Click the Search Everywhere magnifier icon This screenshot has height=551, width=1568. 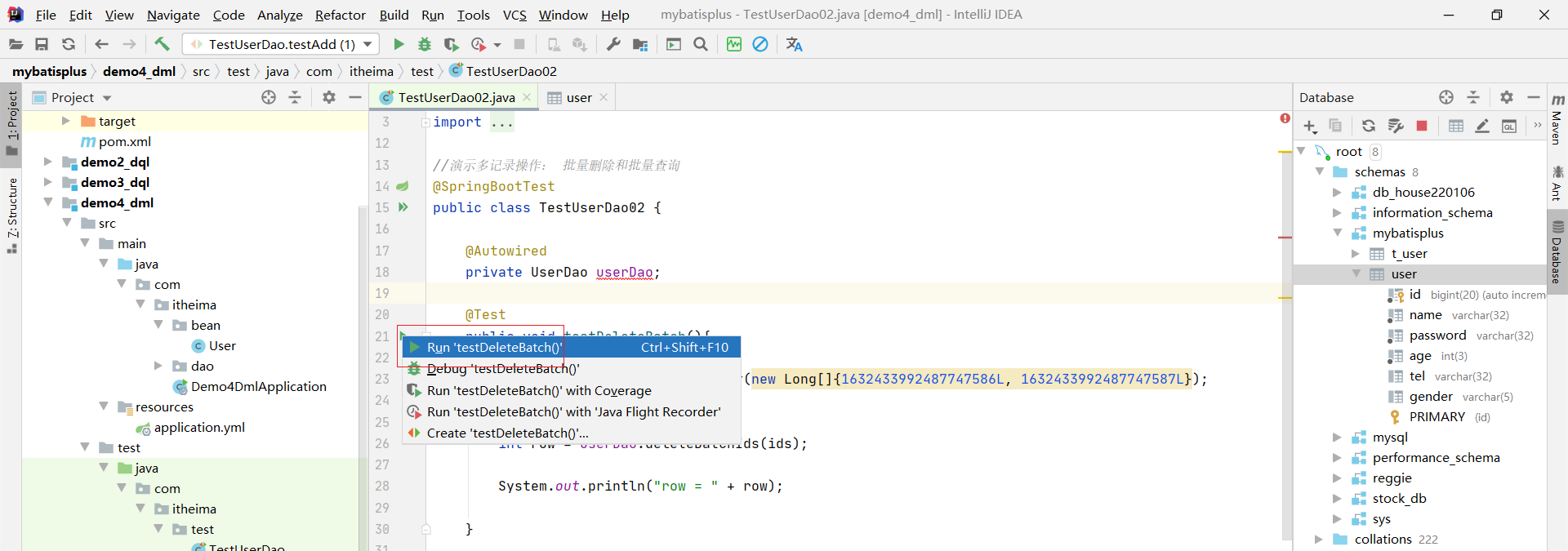click(x=700, y=44)
